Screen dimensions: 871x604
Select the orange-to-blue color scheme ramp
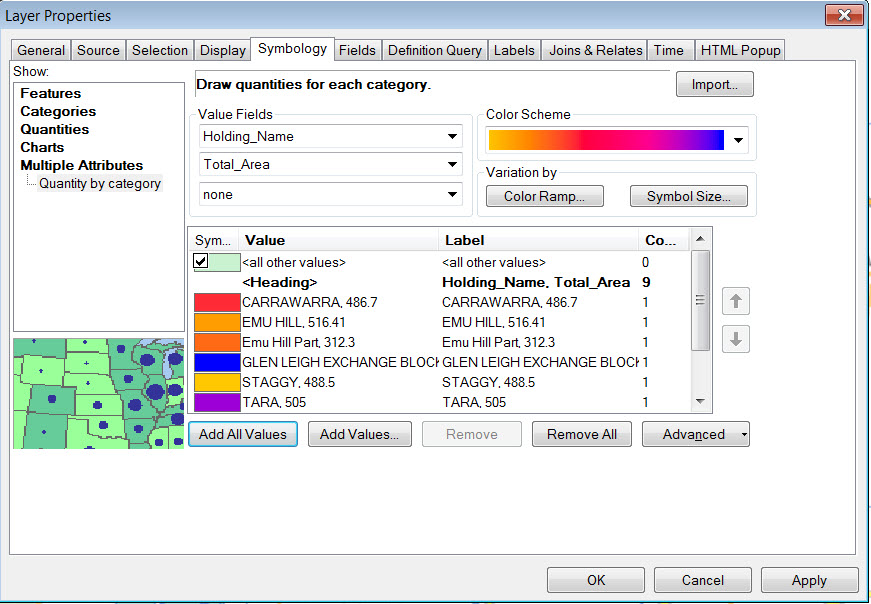point(606,140)
